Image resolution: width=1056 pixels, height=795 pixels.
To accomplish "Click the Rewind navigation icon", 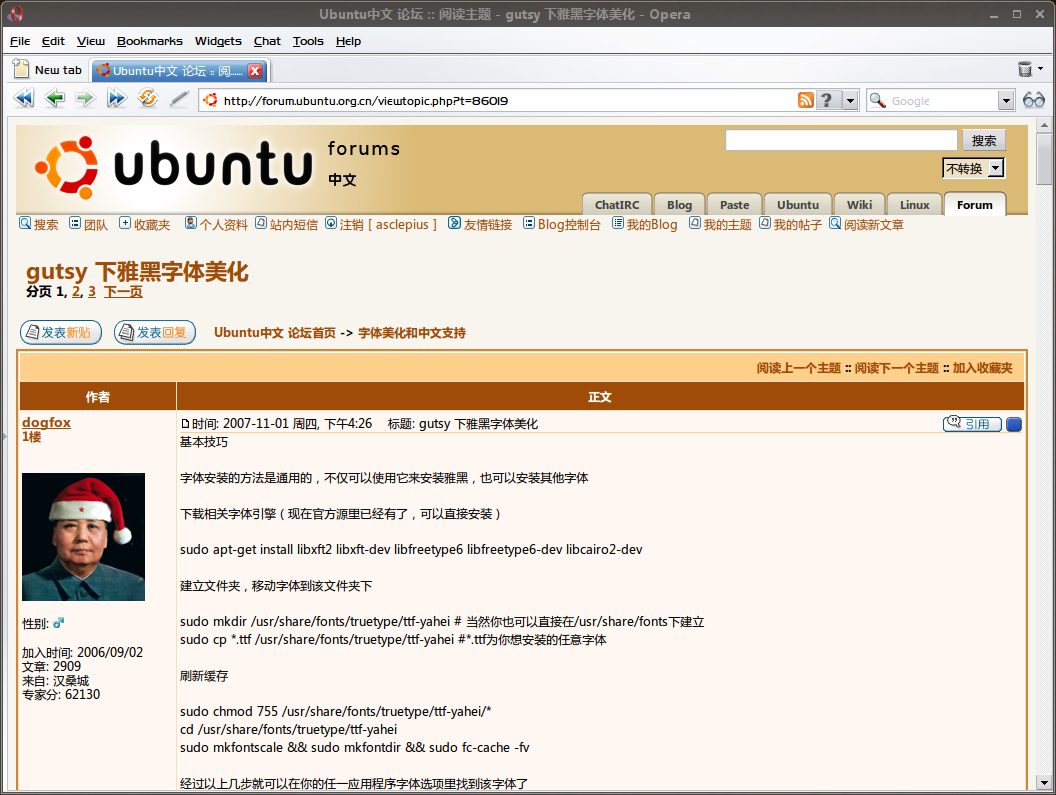I will pos(24,99).
